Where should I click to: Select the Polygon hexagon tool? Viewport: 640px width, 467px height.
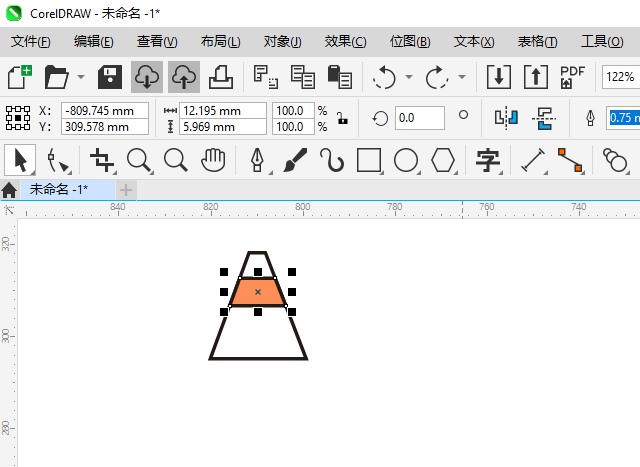coord(443,160)
